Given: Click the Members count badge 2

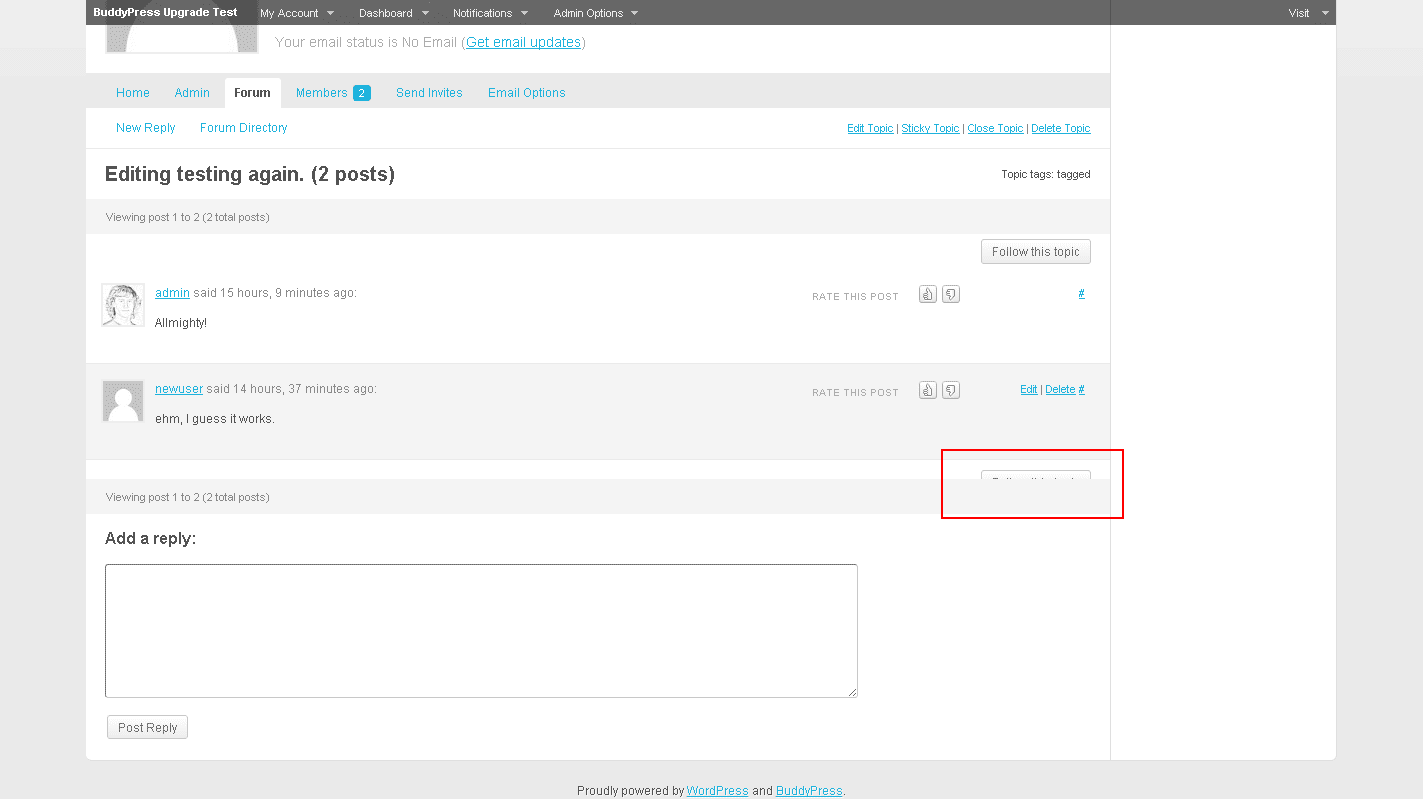Looking at the screenshot, I should tap(361, 93).
